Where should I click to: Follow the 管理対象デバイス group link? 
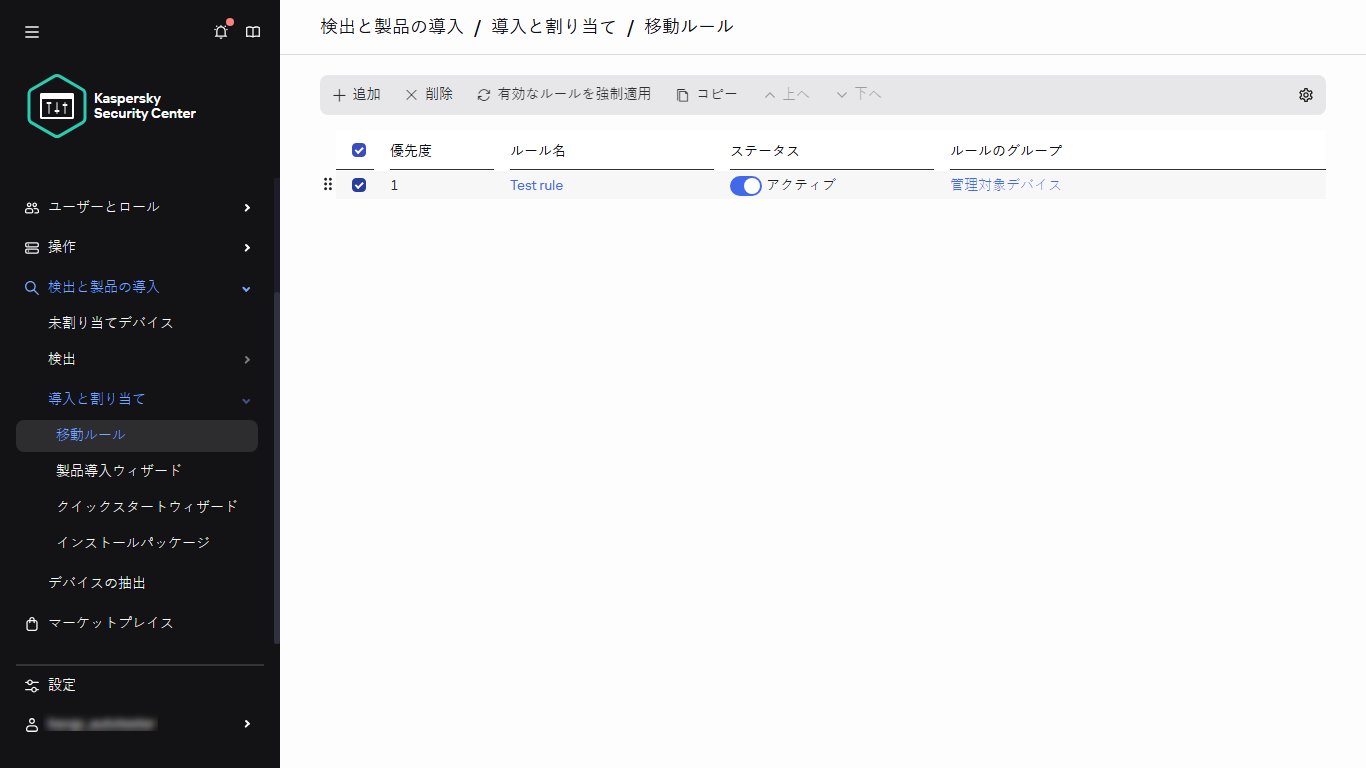pyautogui.click(x=1006, y=185)
